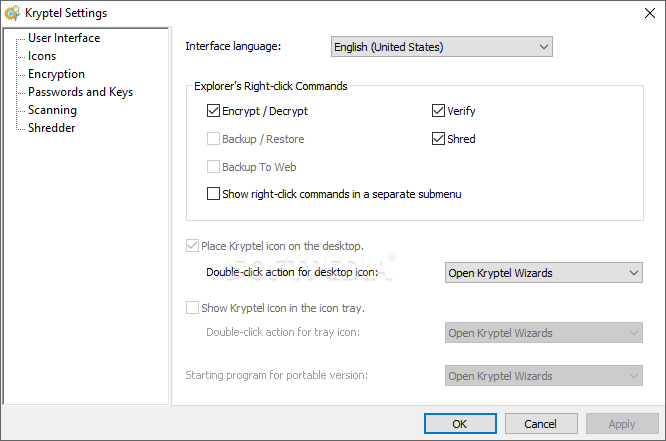Click the Kryptel Settings title text
This screenshot has height=441, width=666.
coord(66,13)
